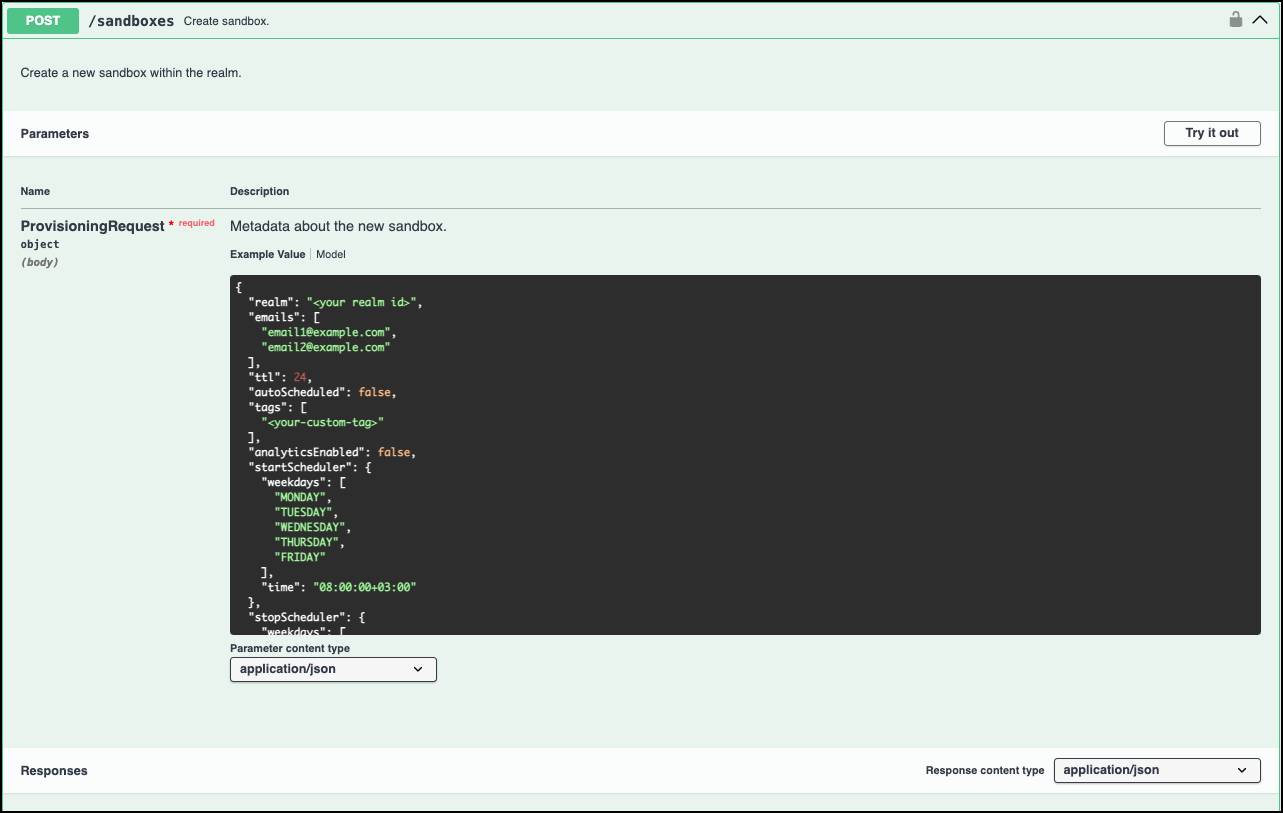Click "WEDNESDAY" in the weekdays list
This screenshot has height=813, width=1283.
pyautogui.click(x=310, y=527)
